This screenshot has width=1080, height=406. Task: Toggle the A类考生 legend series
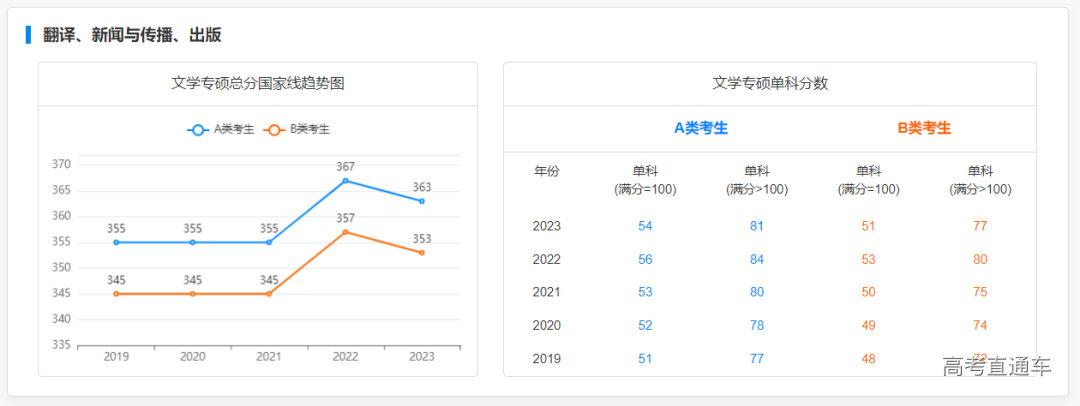point(221,129)
